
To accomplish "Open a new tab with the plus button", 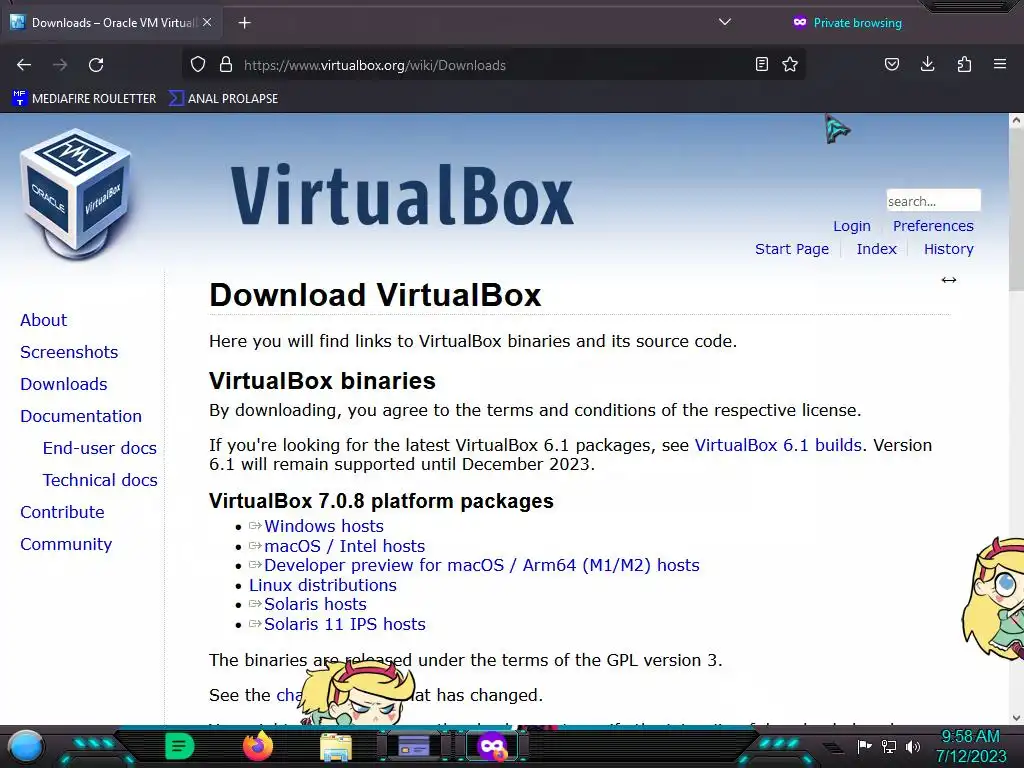I will [245, 23].
